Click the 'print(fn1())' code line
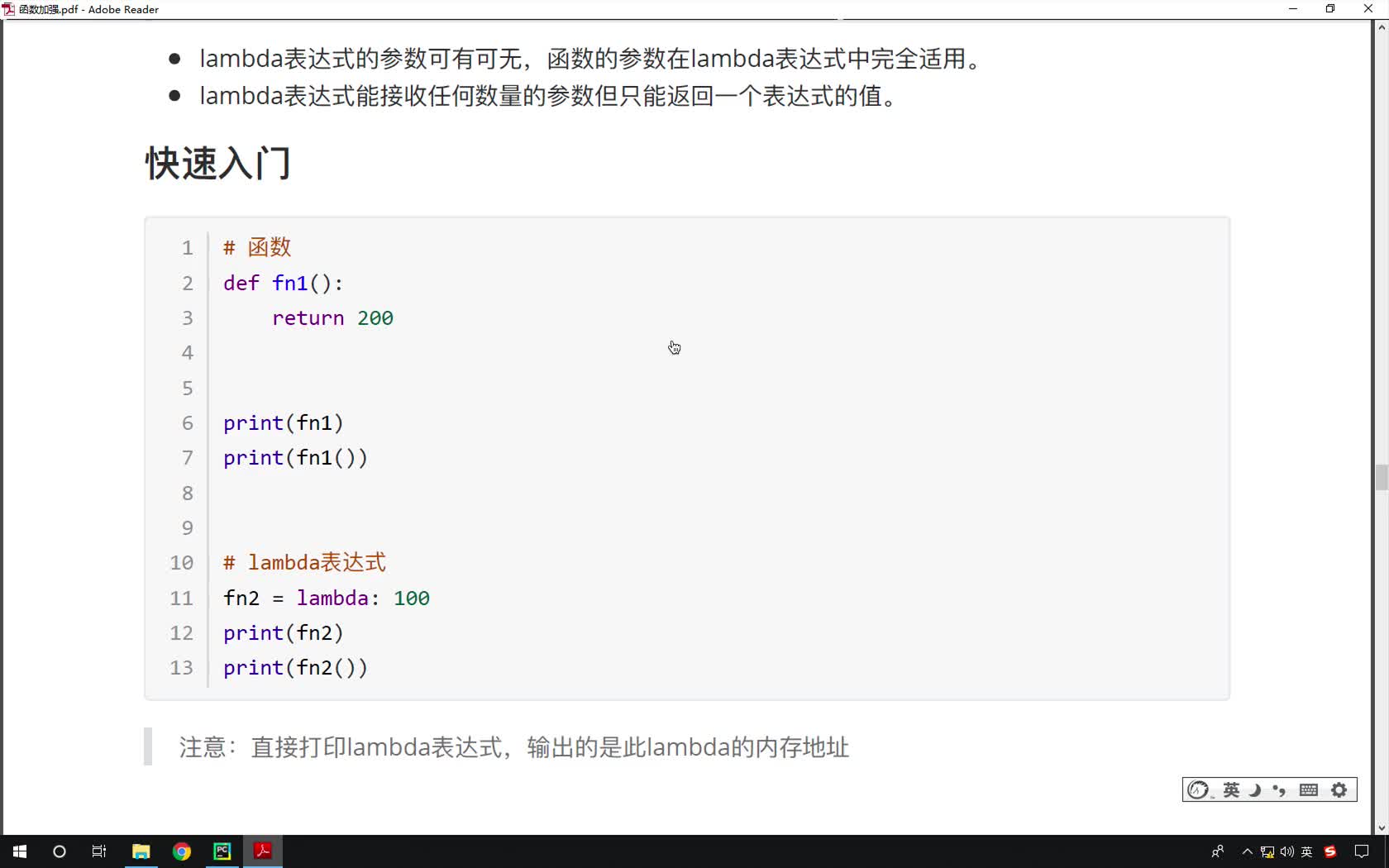This screenshot has width=1389, height=868. (x=295, y=458)
